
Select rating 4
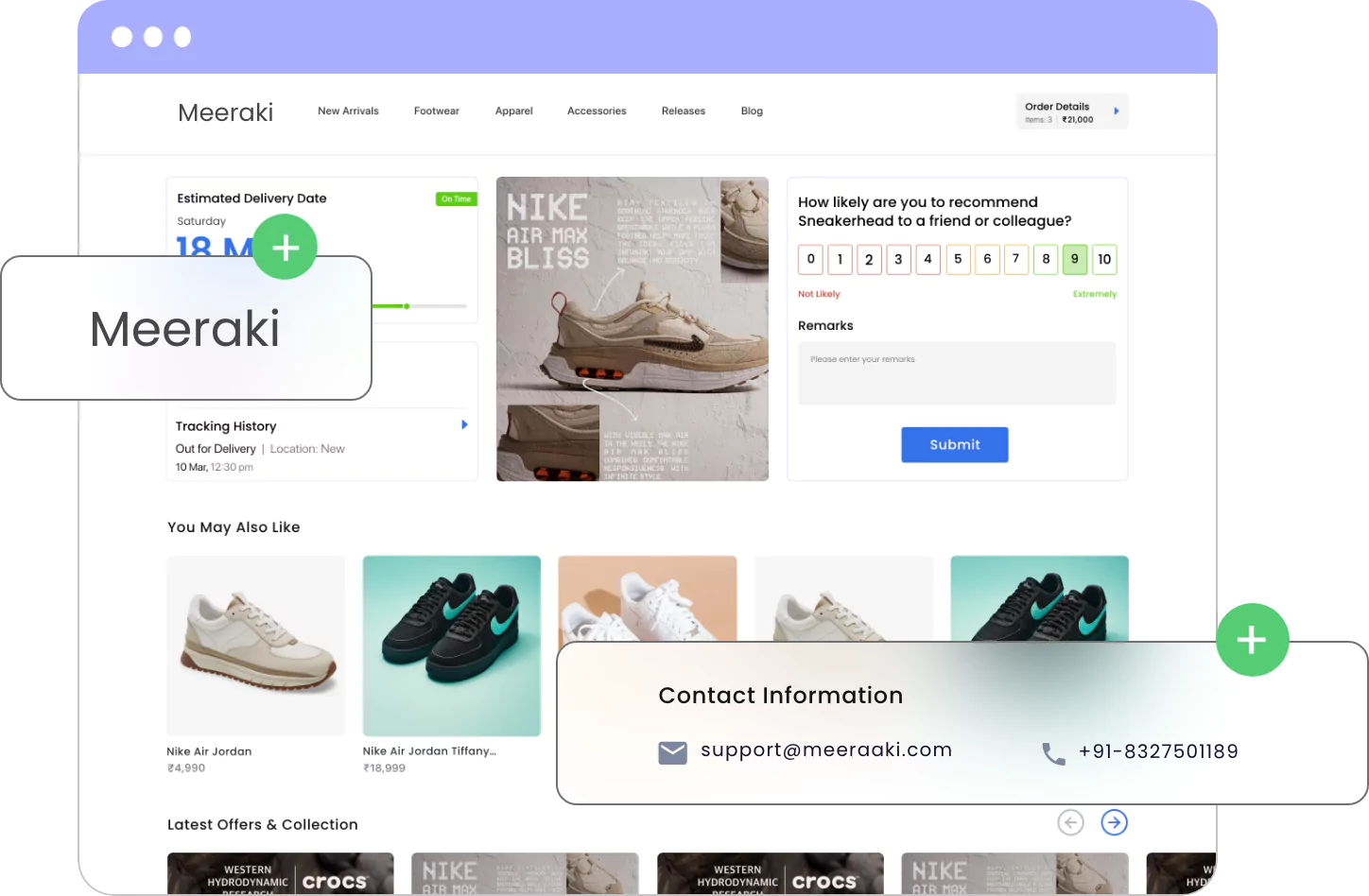[927, 259]
